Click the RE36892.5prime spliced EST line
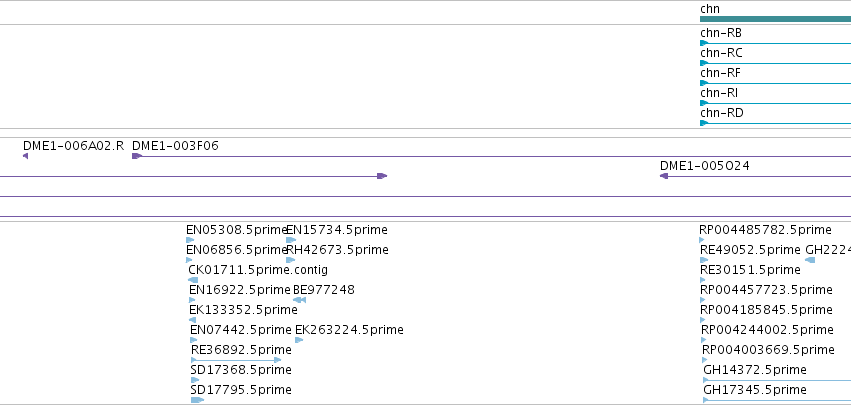This screenshot has width=851, height=405. click(x=236, y=360)
